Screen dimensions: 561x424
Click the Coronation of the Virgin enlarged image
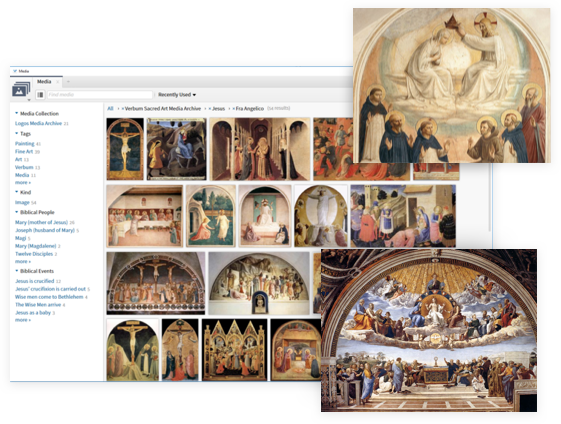pyautogui.click(x=452, y=86)
